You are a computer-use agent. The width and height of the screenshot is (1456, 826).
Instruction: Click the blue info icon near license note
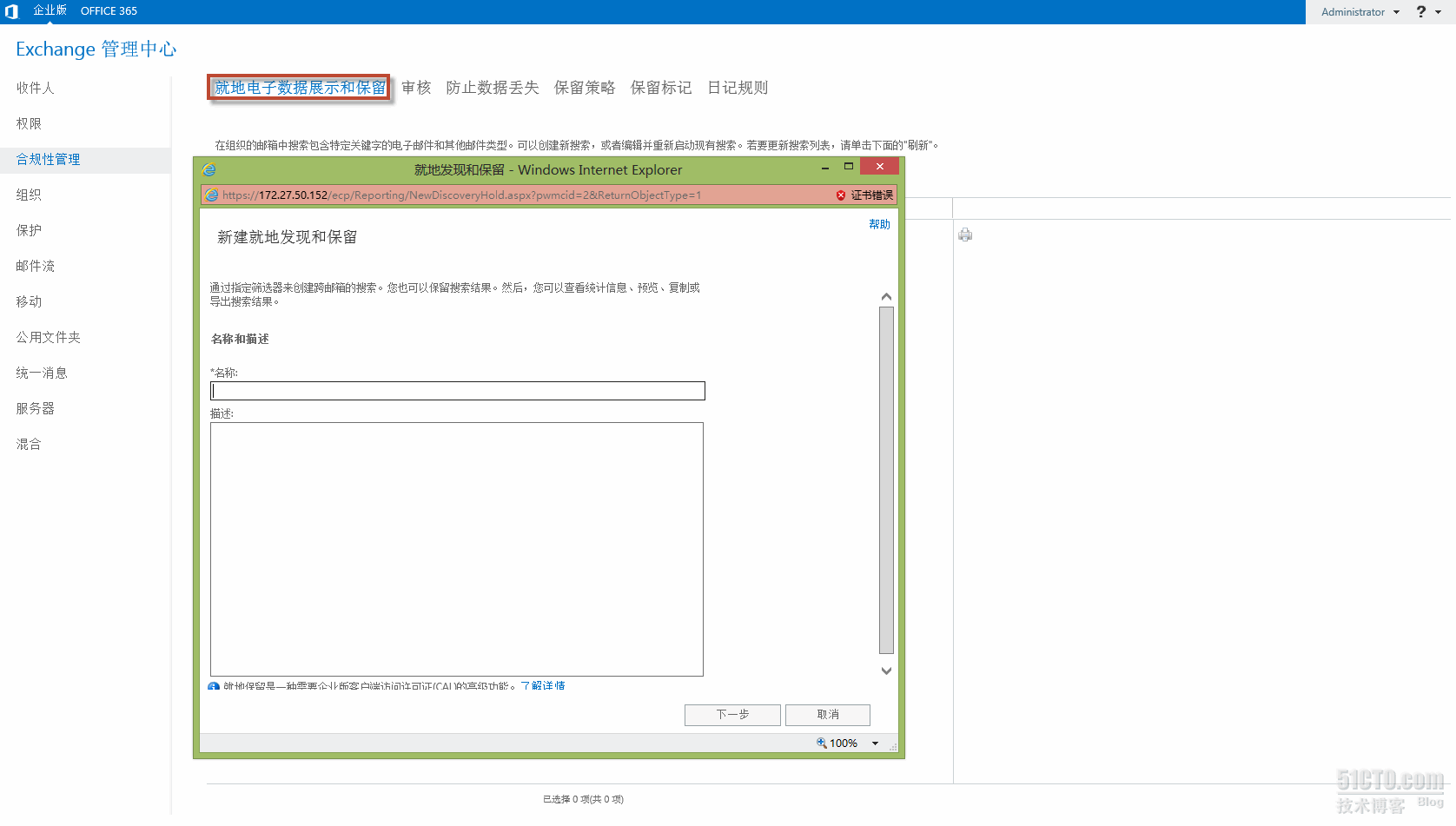[214, 686]
